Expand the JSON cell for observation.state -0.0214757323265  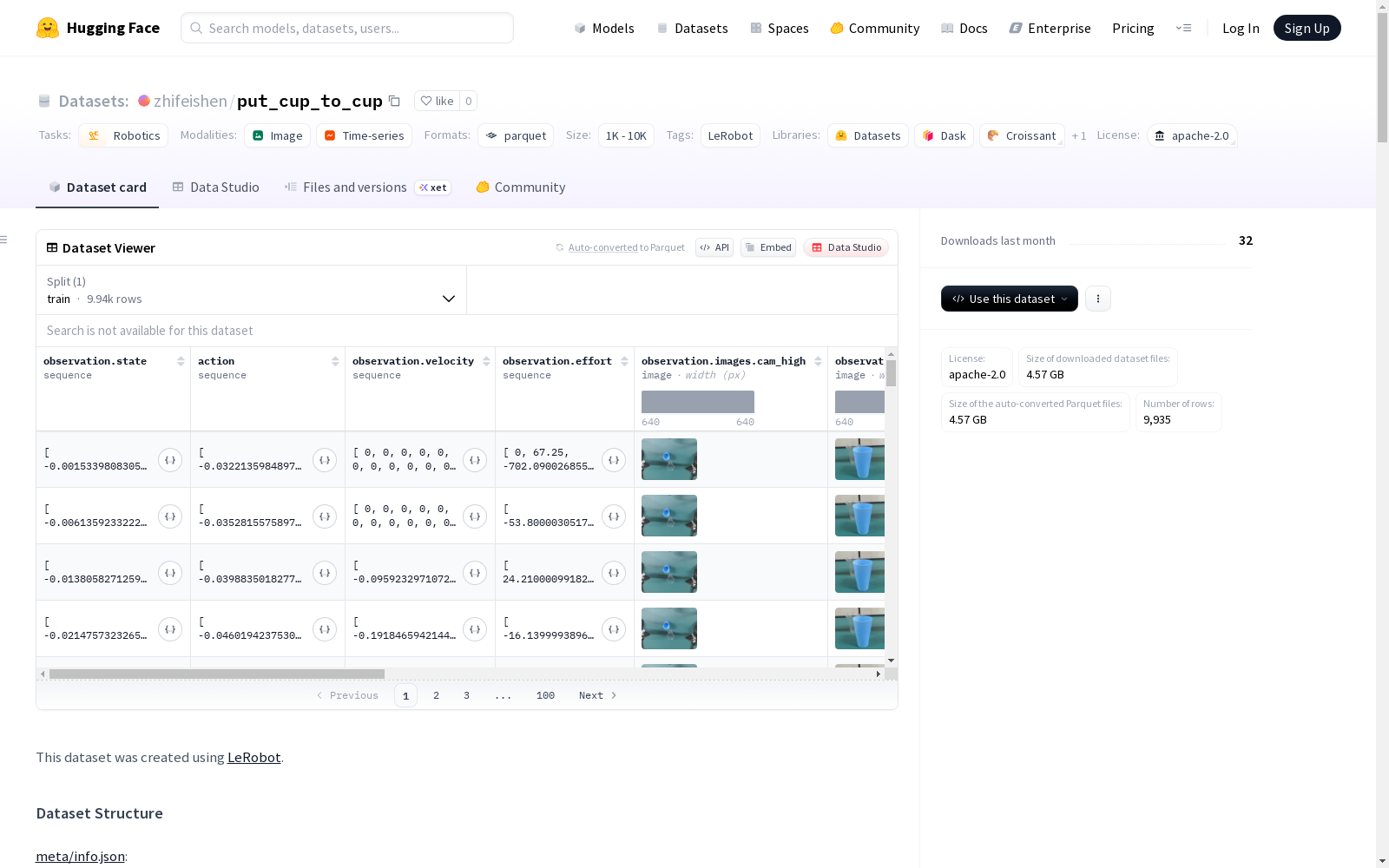[170, 629]
